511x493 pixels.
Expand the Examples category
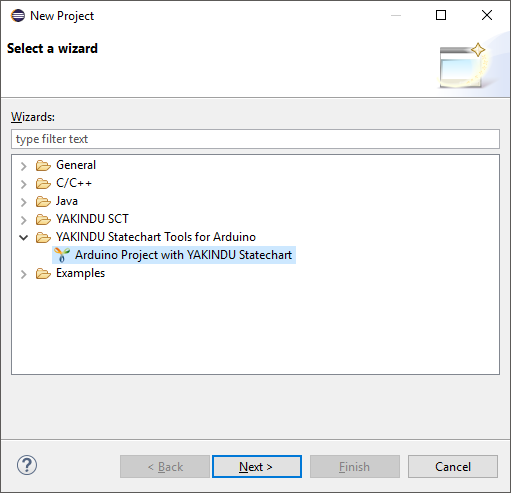(24, 274)
